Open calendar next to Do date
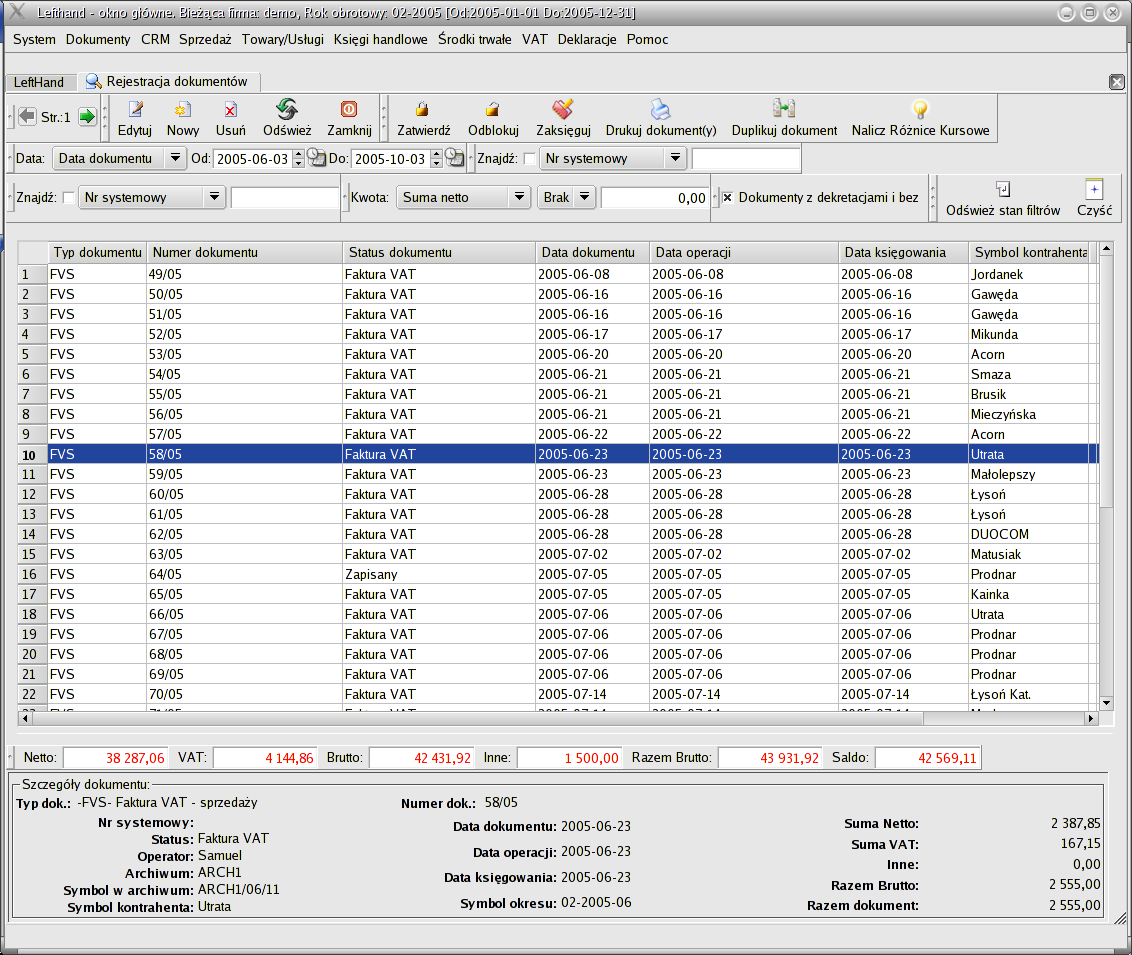Image resolution: width=1132 pixels, height=955 pixels. [454, 157]
